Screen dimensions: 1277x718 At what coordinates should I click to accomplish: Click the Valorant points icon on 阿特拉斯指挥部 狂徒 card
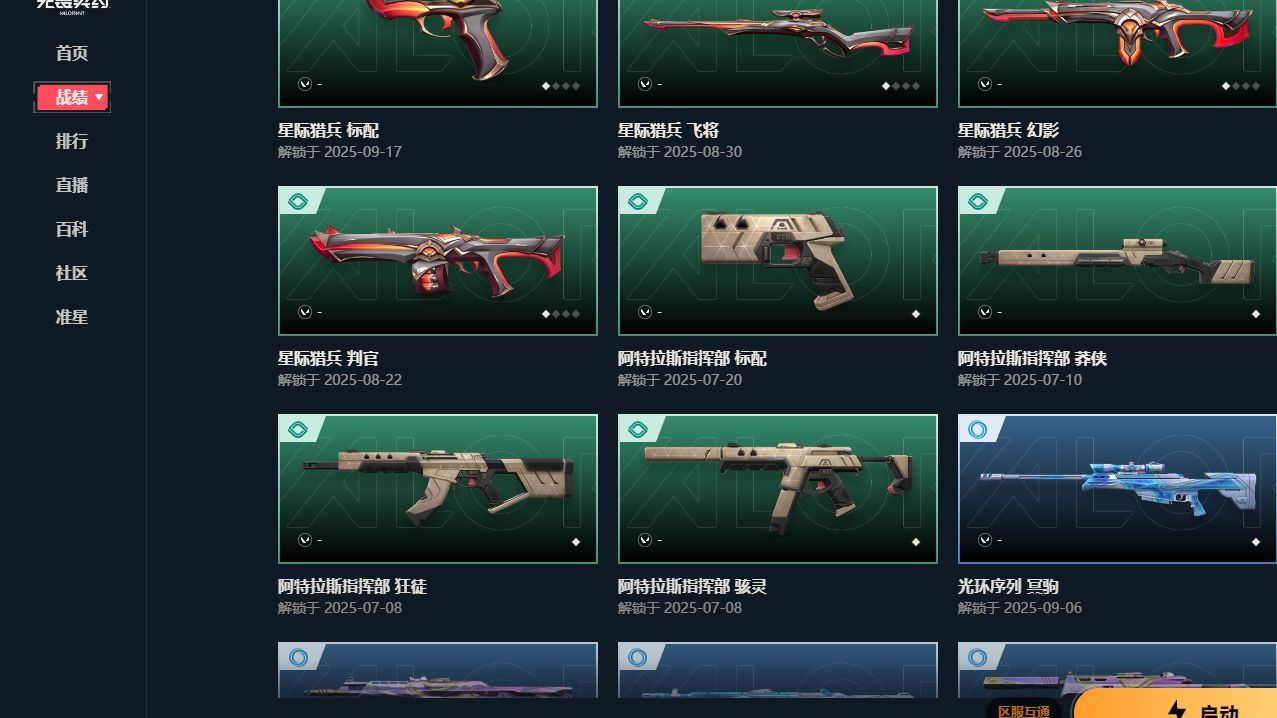tap(305, 540)
